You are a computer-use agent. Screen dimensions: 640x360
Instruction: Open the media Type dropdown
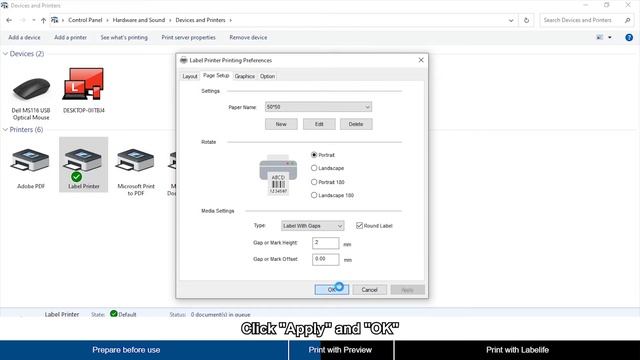313,226
